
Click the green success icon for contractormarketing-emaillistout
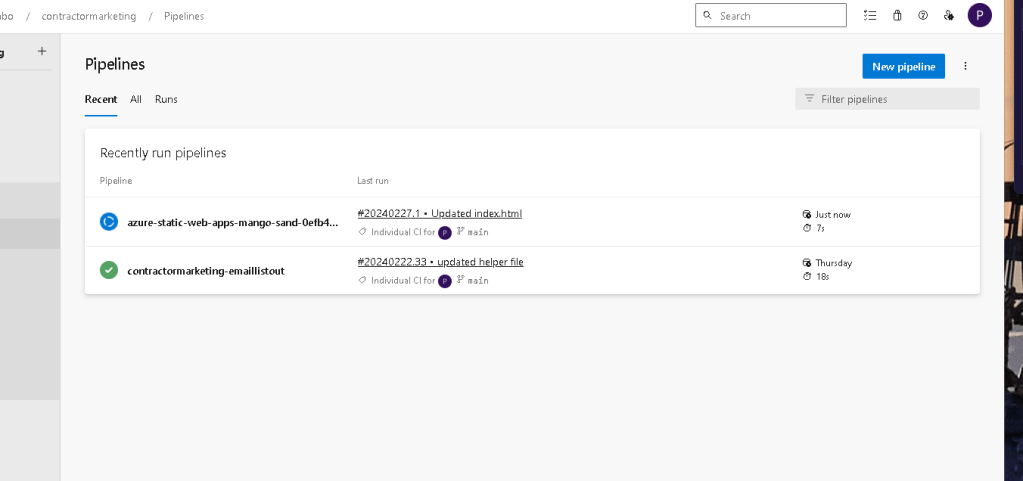[109, 270]
